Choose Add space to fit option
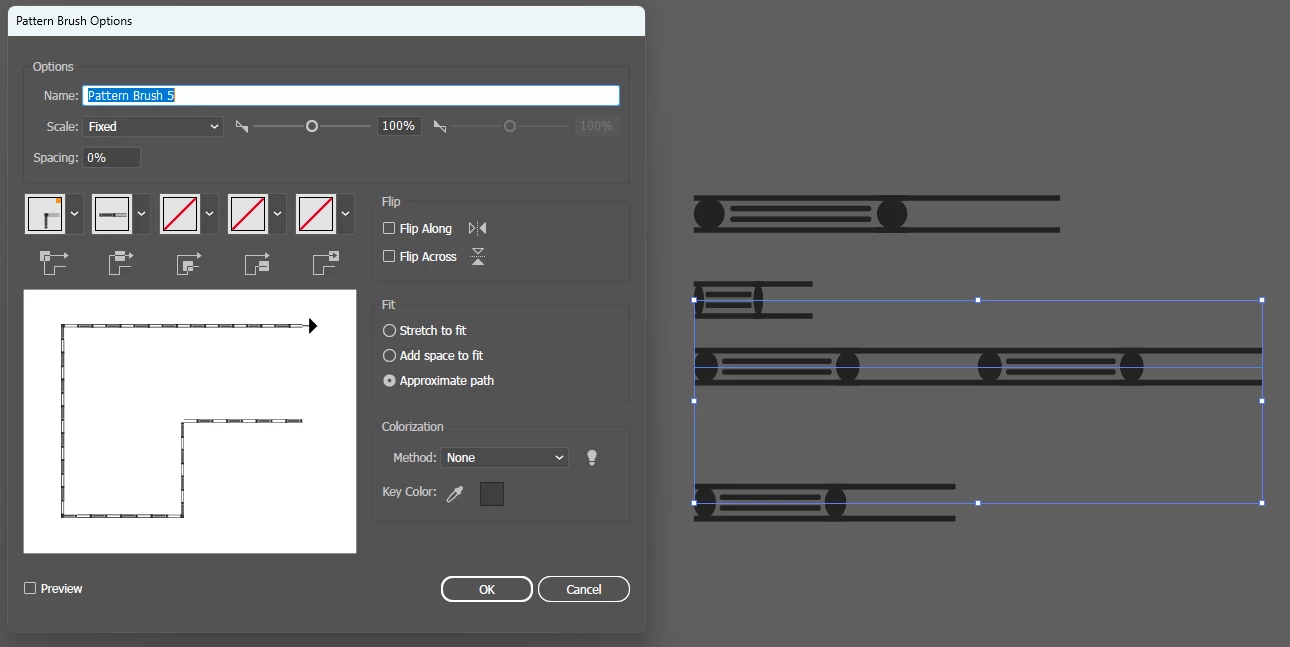Viewport: 1290px width, 647px height. (x=390, y=355)
